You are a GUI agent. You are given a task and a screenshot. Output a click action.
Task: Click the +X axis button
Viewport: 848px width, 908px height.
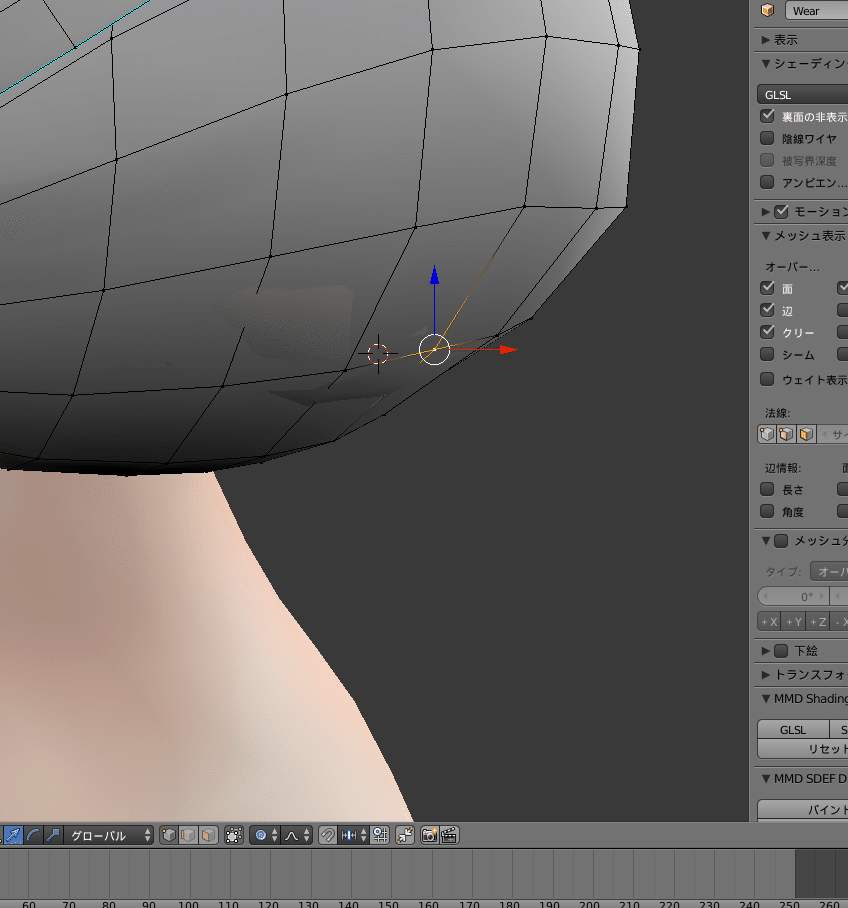pyautogui.click(x=769, y=622)
